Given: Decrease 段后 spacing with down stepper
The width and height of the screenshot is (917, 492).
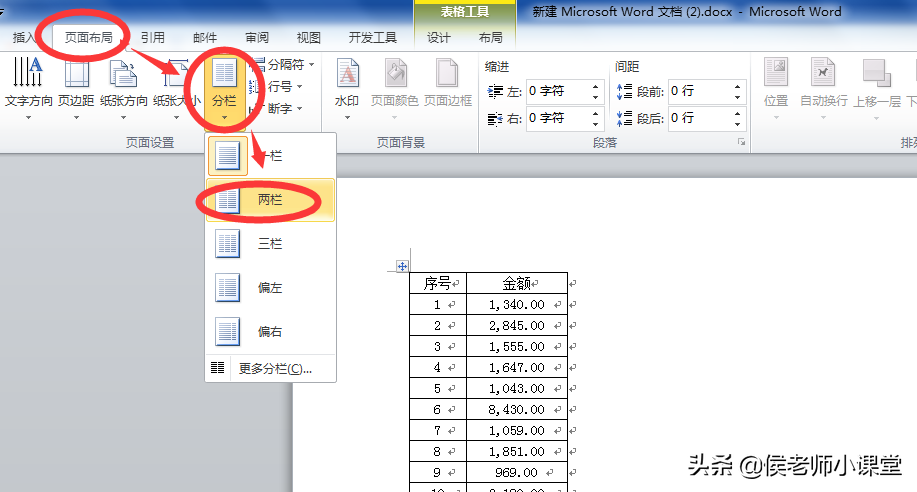Looking at the screenshot, I should click(x=737, y=124).
